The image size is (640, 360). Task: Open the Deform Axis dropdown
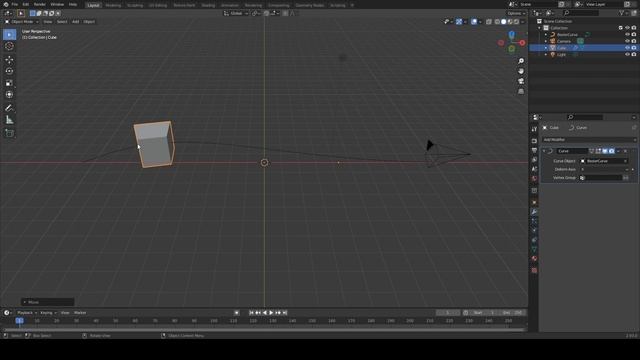pos(604,169)
